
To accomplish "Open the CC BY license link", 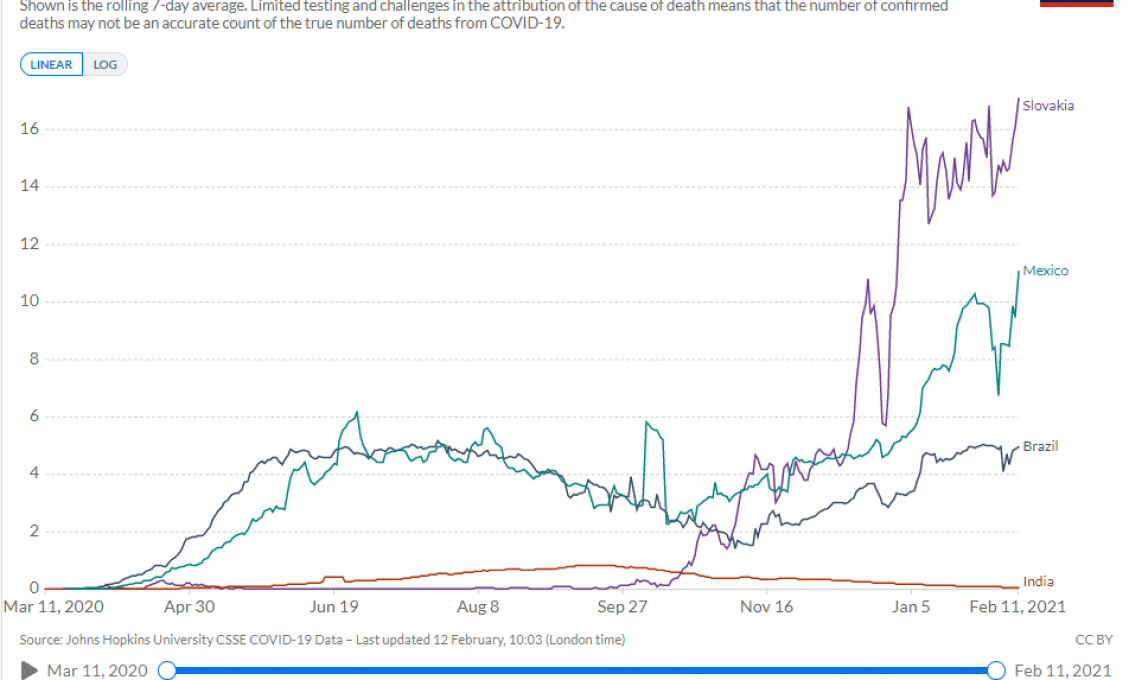I will tap(1094, 640).
